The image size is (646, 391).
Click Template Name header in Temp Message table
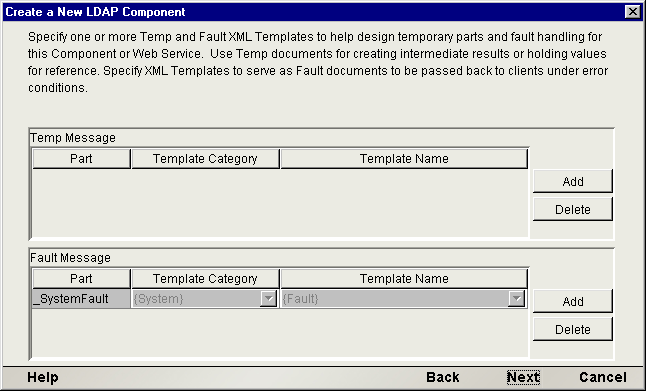coord(404,159)
